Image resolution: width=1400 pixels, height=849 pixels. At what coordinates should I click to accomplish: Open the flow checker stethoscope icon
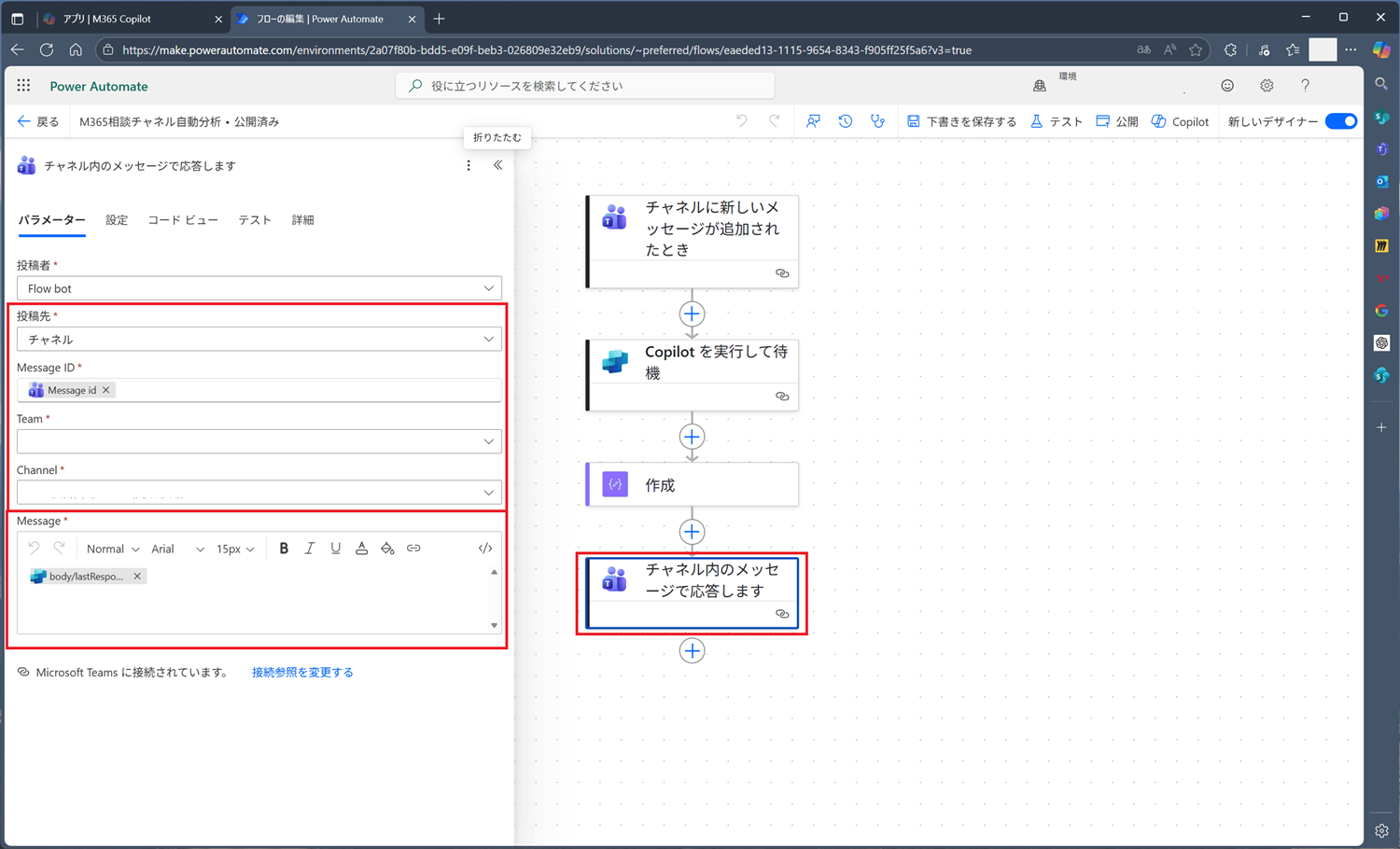[x=877, y=121]
